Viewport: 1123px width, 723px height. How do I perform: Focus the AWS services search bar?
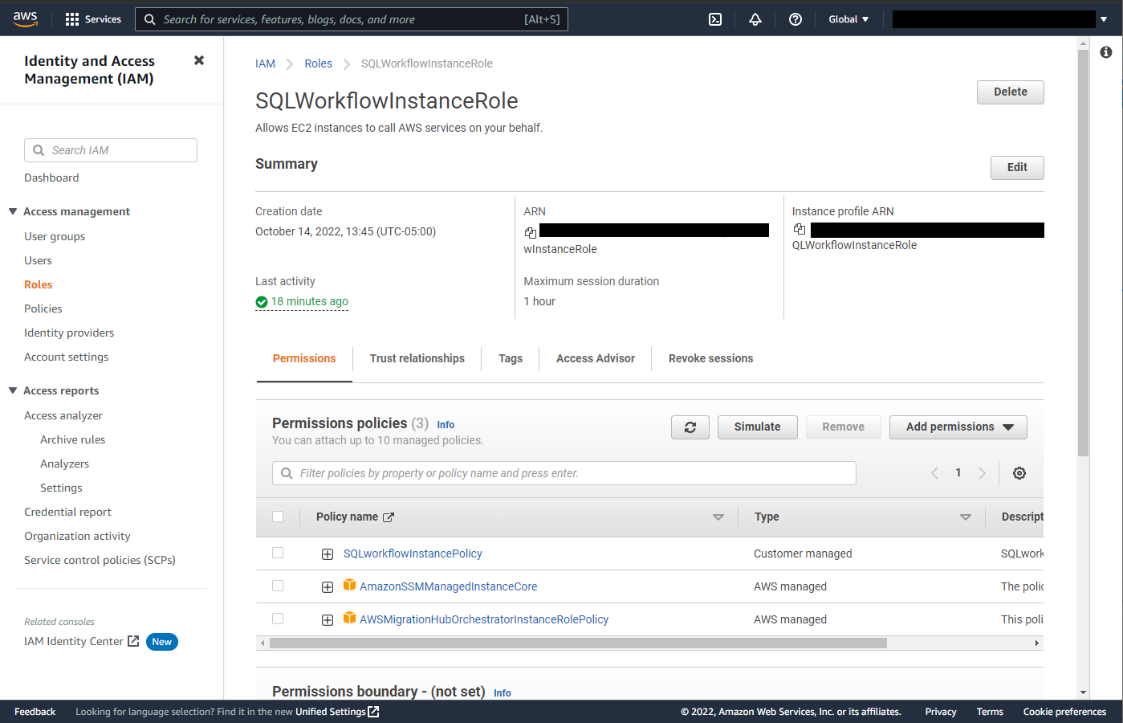[x=352, y=19]
